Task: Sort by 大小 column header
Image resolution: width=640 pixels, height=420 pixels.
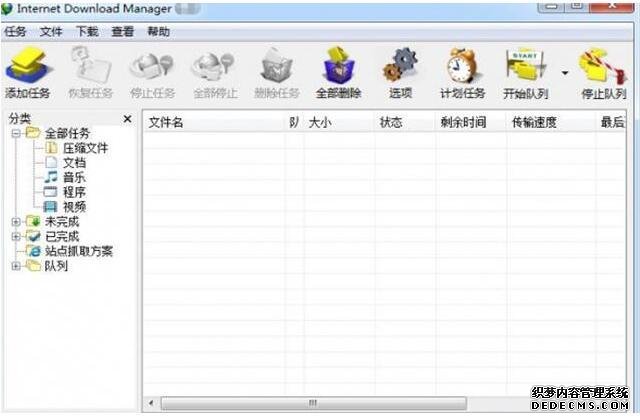Action: click(339, 122)
